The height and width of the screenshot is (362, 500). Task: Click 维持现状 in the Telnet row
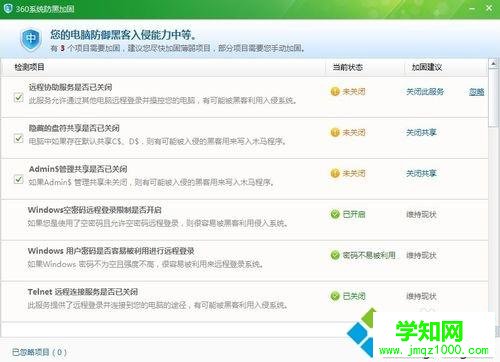click(x=421, y=296)
